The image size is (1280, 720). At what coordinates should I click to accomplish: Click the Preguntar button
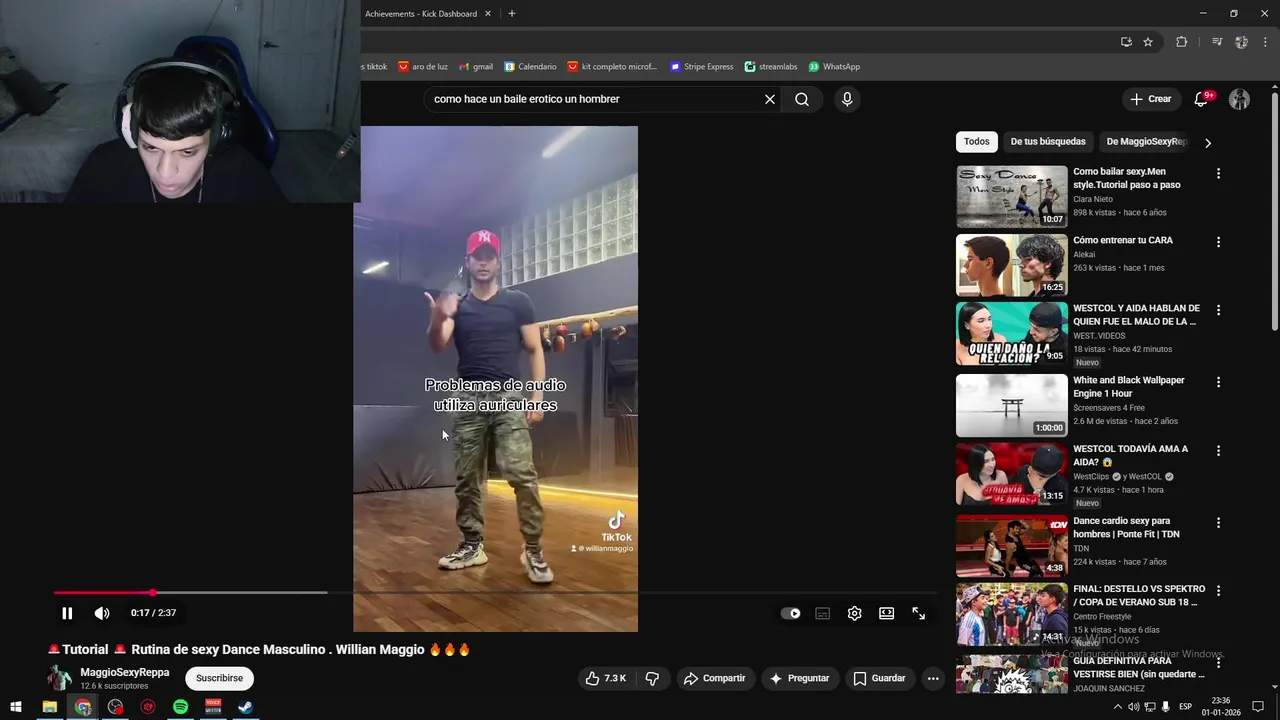799,678
